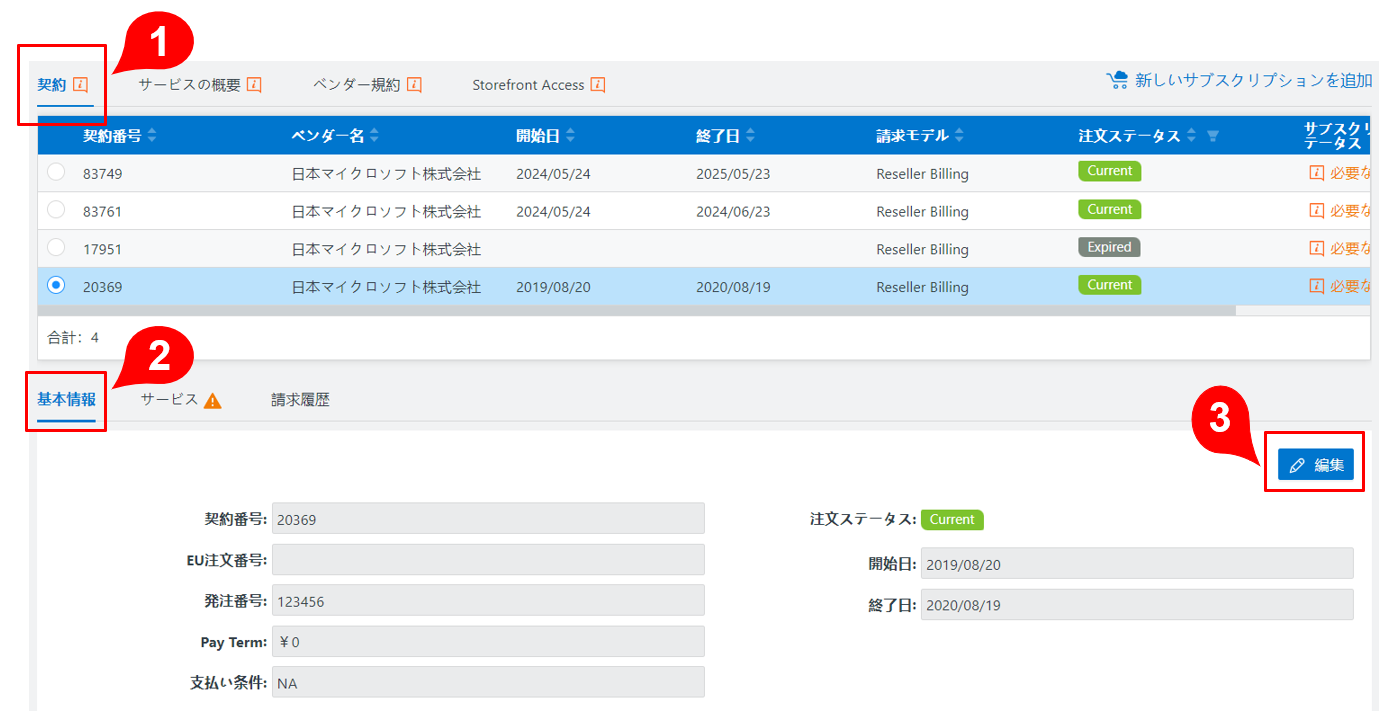Open the ベンダー規約 tab

(356, 85)
